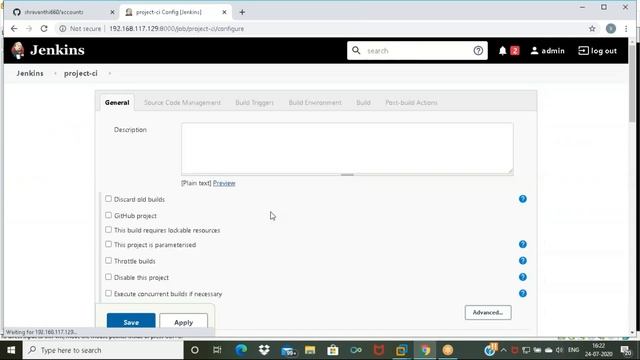Switch to Chrome in the taskbar
Screen dimensions: 640x360
425,350
